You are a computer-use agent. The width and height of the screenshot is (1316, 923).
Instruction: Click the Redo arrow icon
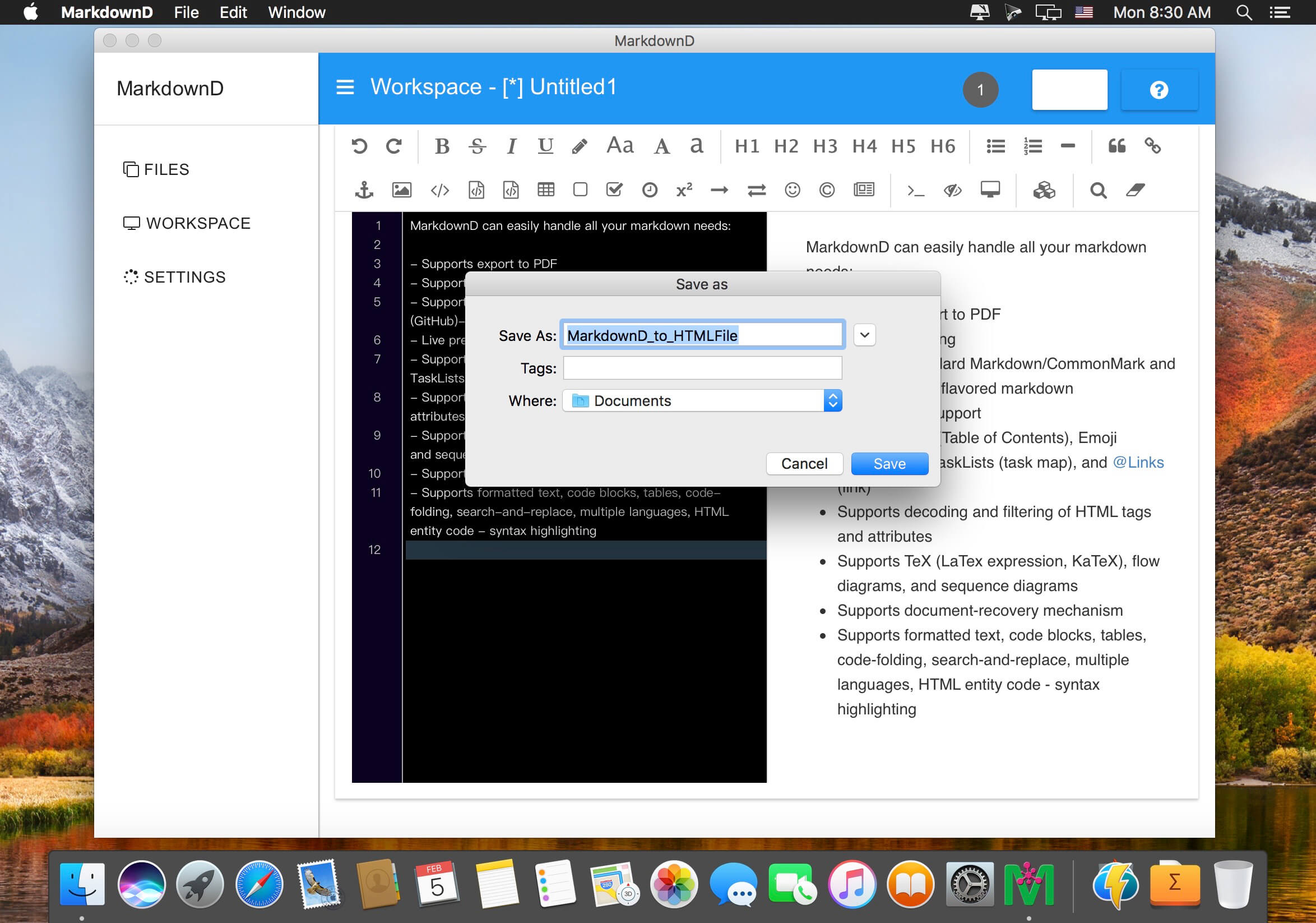[x=394, y=146]
